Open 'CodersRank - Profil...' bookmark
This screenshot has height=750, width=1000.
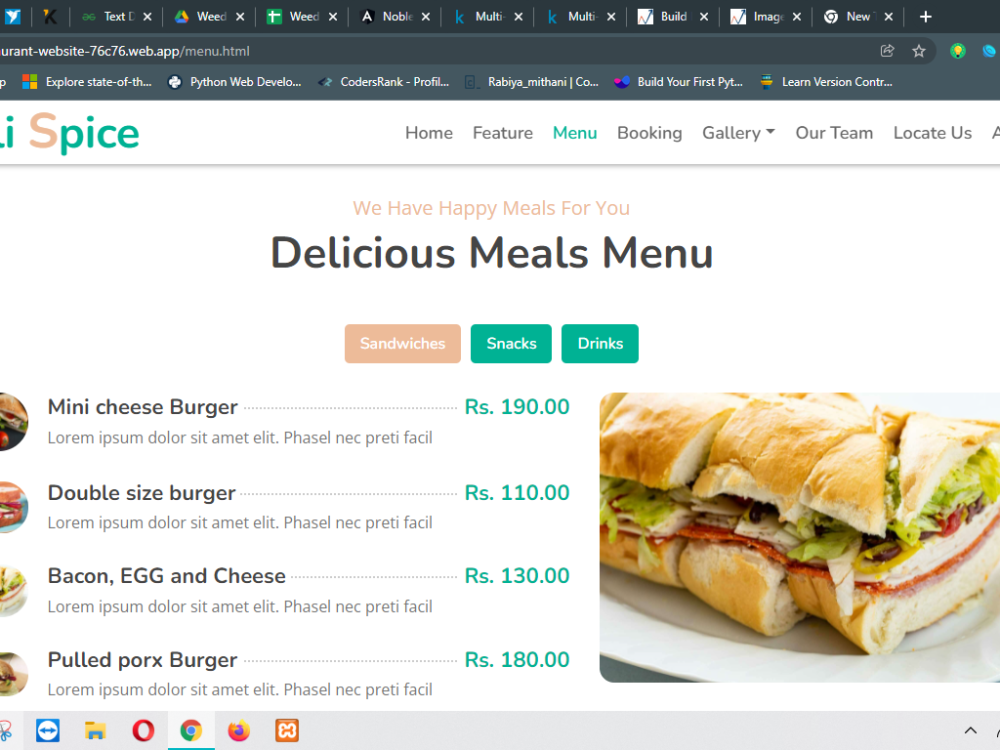[385, 82]
